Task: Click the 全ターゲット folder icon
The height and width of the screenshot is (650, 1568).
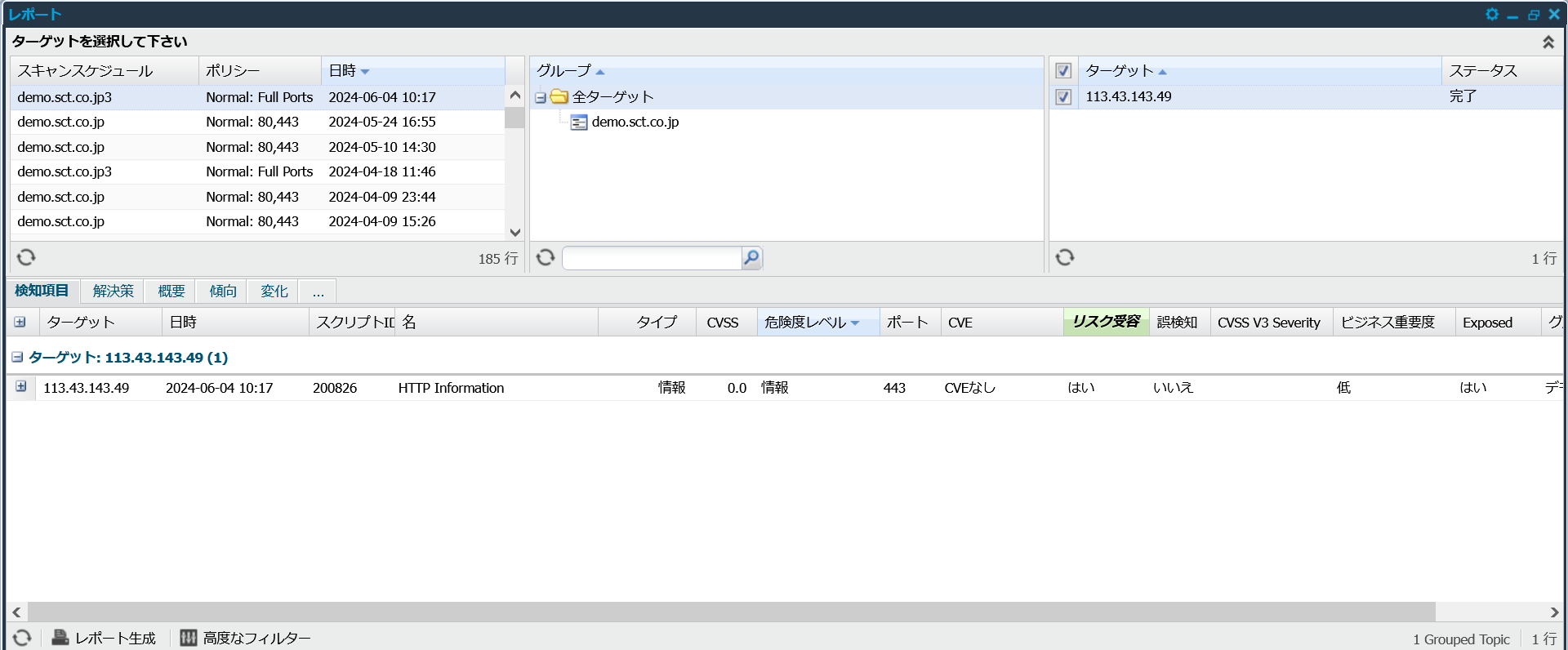Action: pos(559,96)
